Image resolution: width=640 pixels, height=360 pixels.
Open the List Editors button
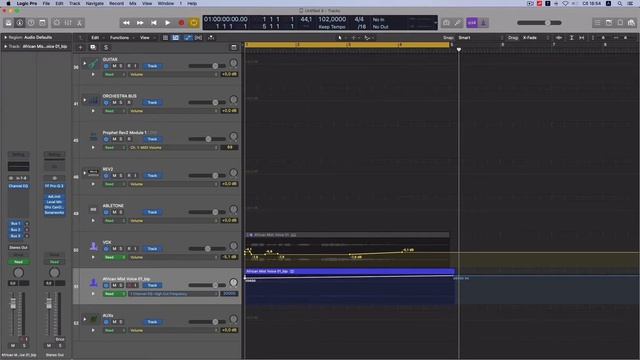click(598, 23)
